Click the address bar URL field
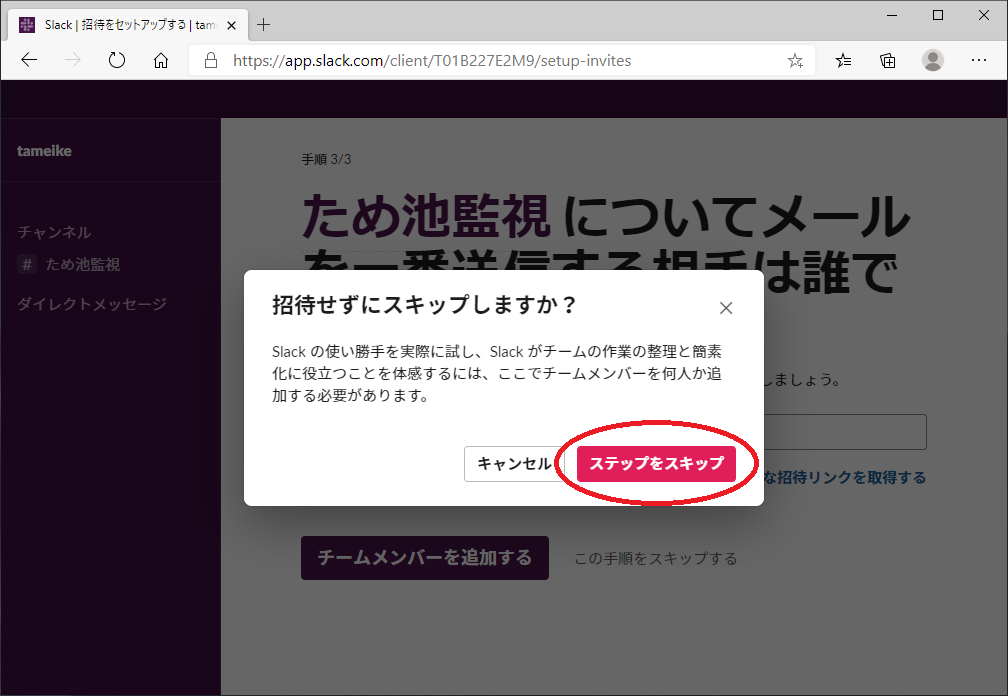Viewport: 1008px width, 696px height. point(500,61)
